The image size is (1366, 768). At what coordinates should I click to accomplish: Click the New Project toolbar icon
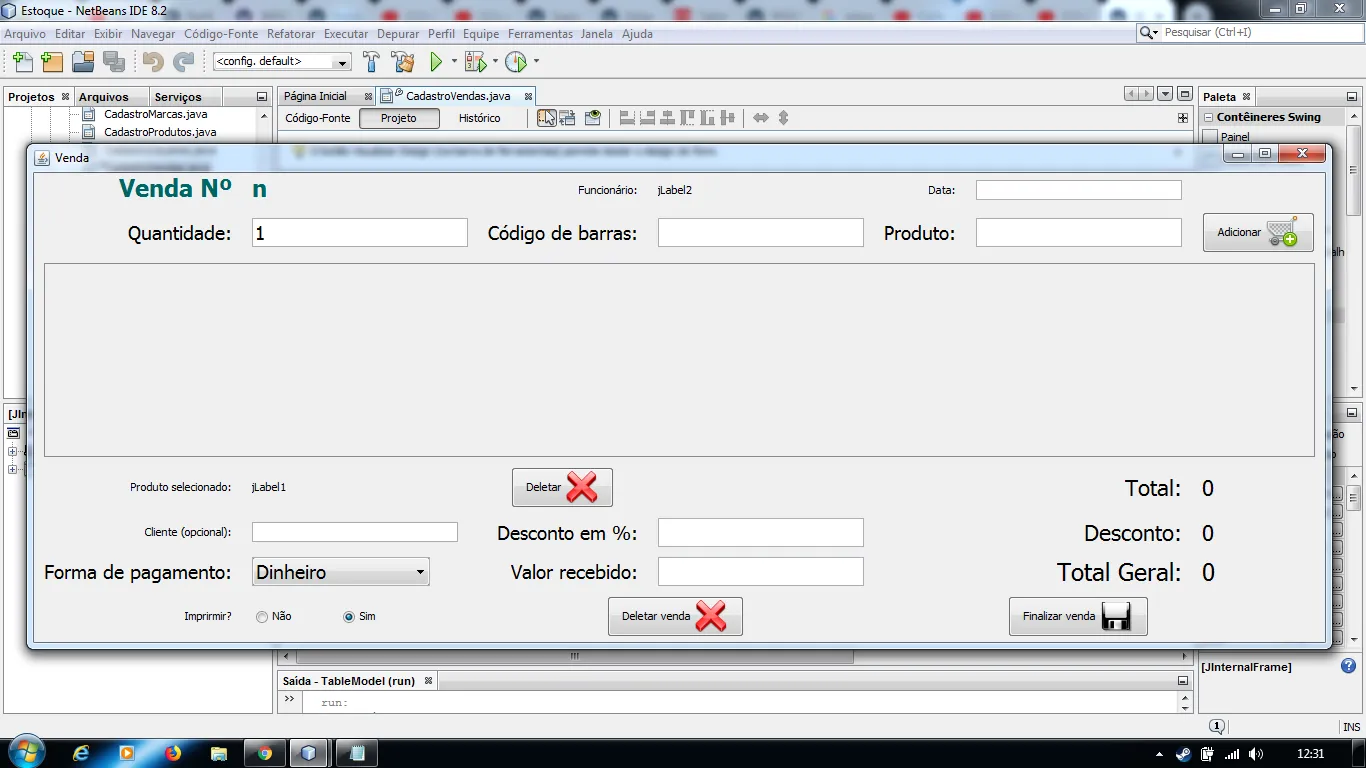pyautogui.click(x=52, y=62)
